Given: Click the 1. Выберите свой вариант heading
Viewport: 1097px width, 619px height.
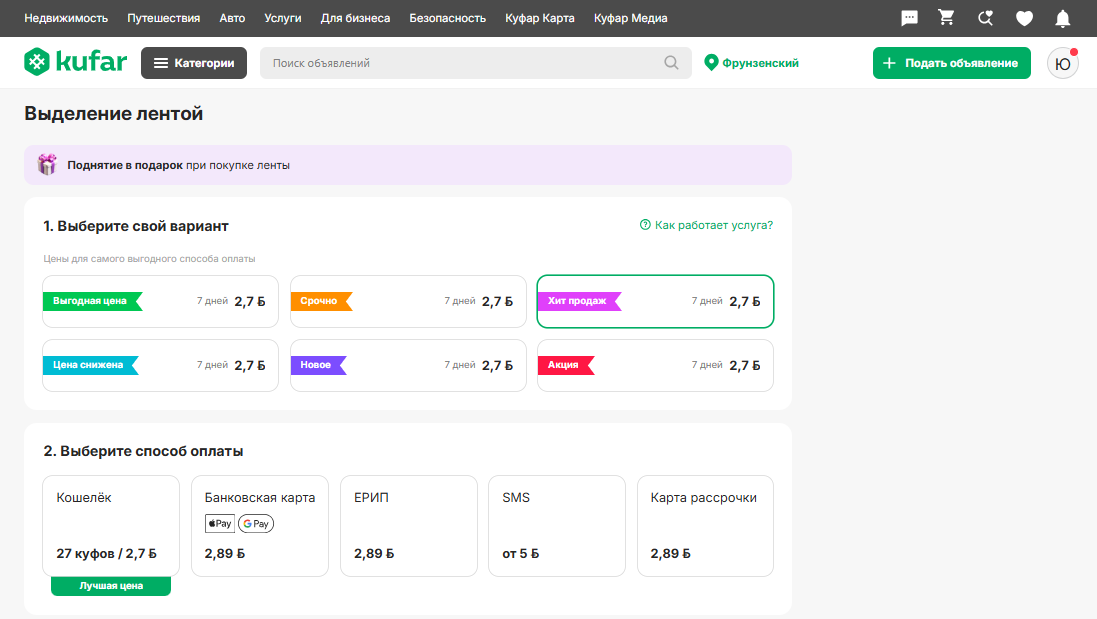Looking at the screenshot, I should coord(136,226).
